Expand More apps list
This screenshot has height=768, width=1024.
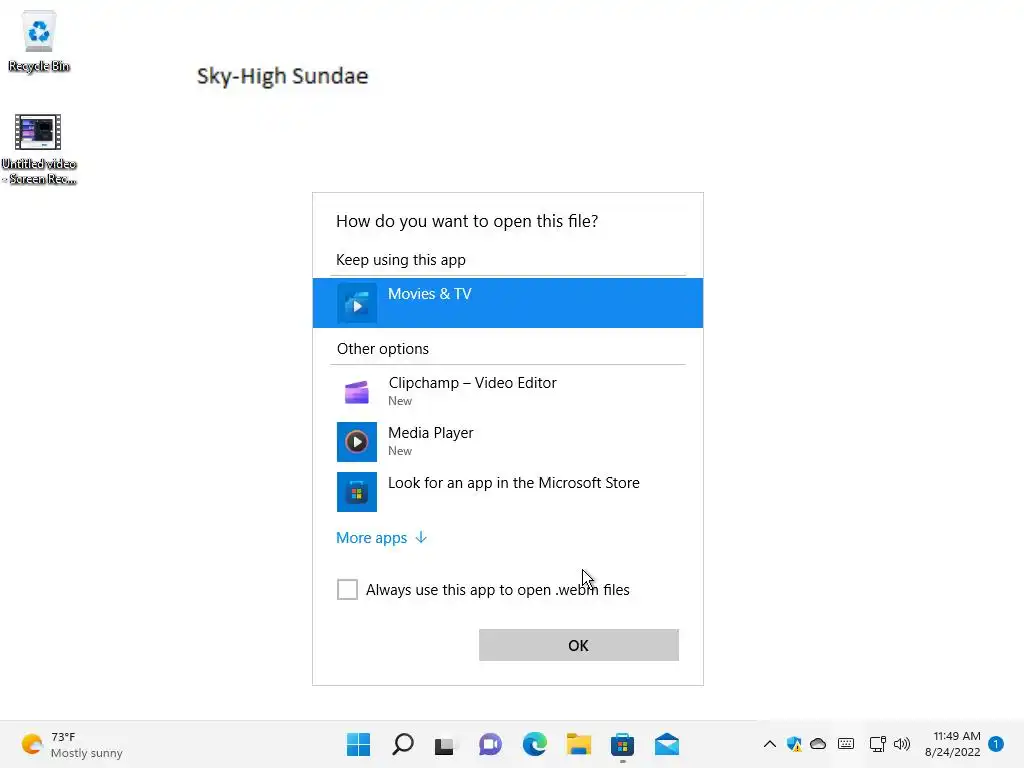pyautogui.click(x=381, y=537)
